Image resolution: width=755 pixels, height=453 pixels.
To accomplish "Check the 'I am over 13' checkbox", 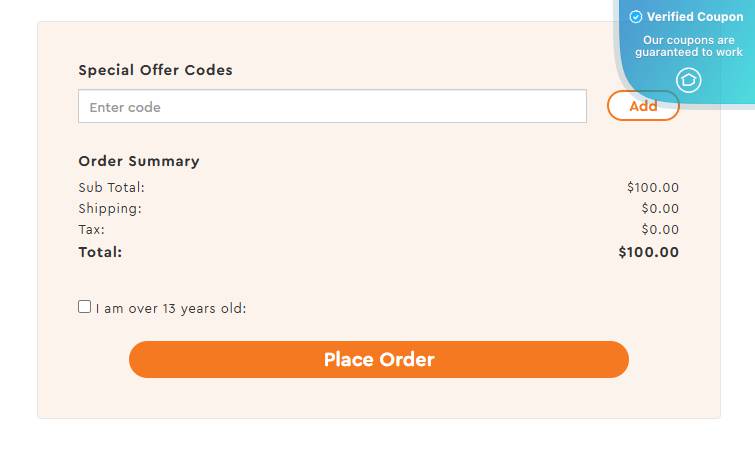I will [84, 307].
